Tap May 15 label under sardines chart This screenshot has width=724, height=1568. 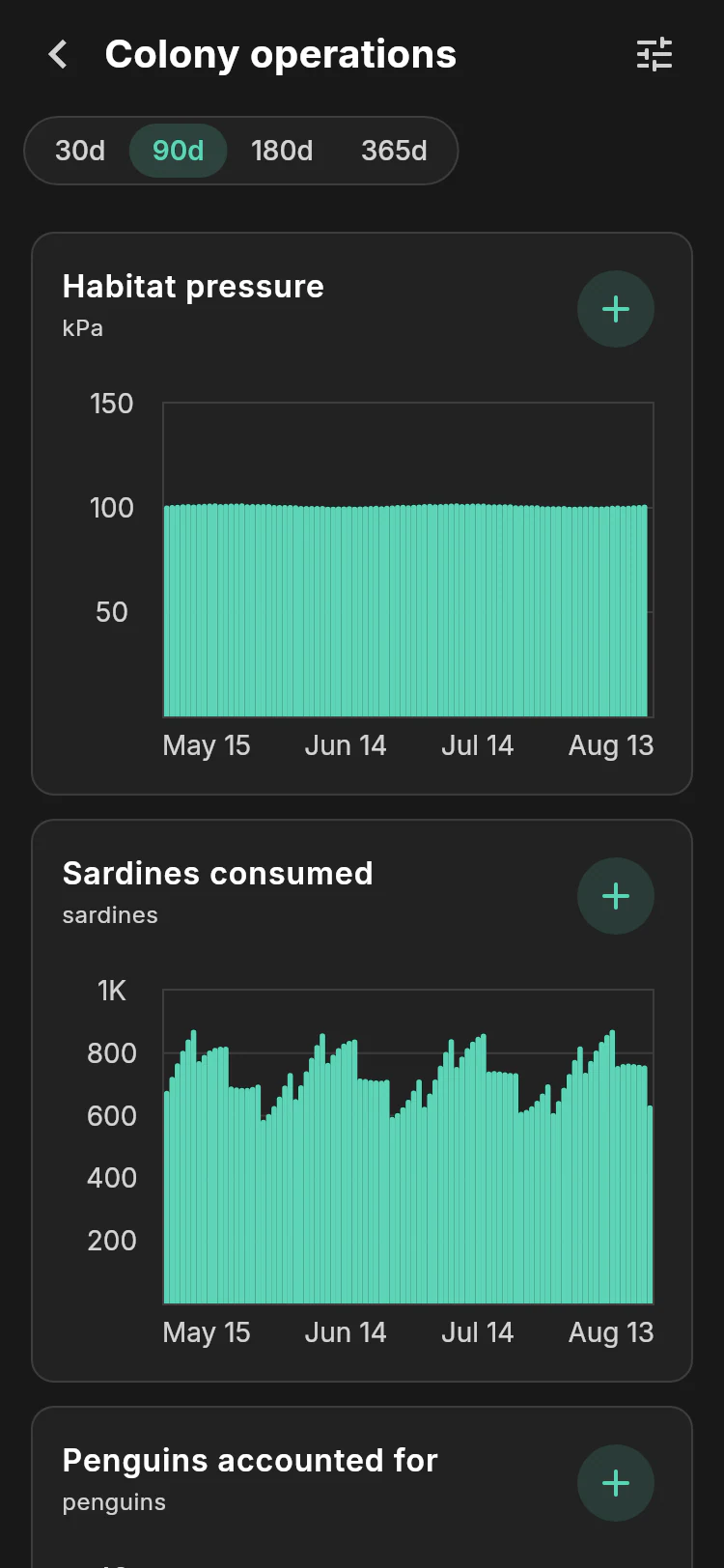207,1332
